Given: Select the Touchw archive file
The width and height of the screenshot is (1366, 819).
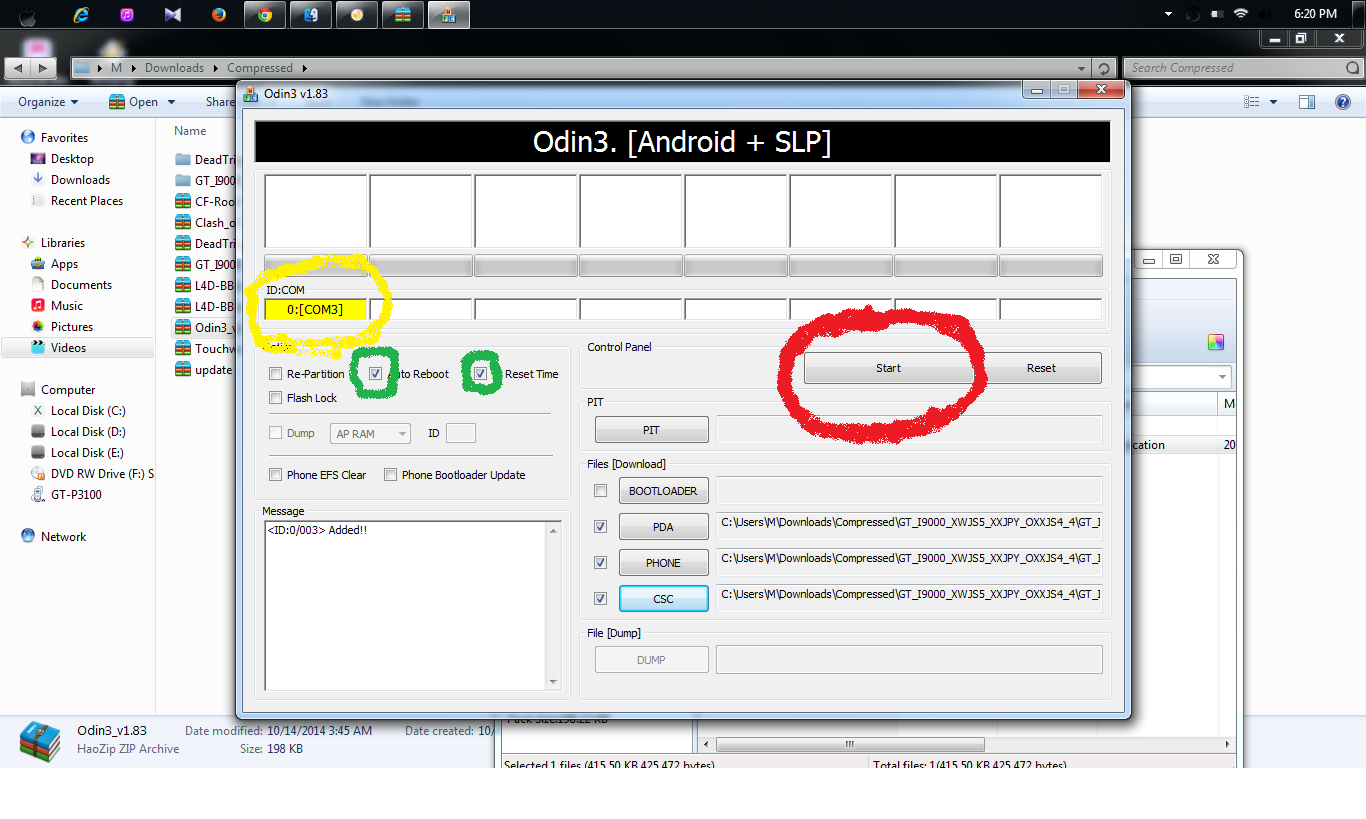Looking at the screenshot, I should coord(205,348).
